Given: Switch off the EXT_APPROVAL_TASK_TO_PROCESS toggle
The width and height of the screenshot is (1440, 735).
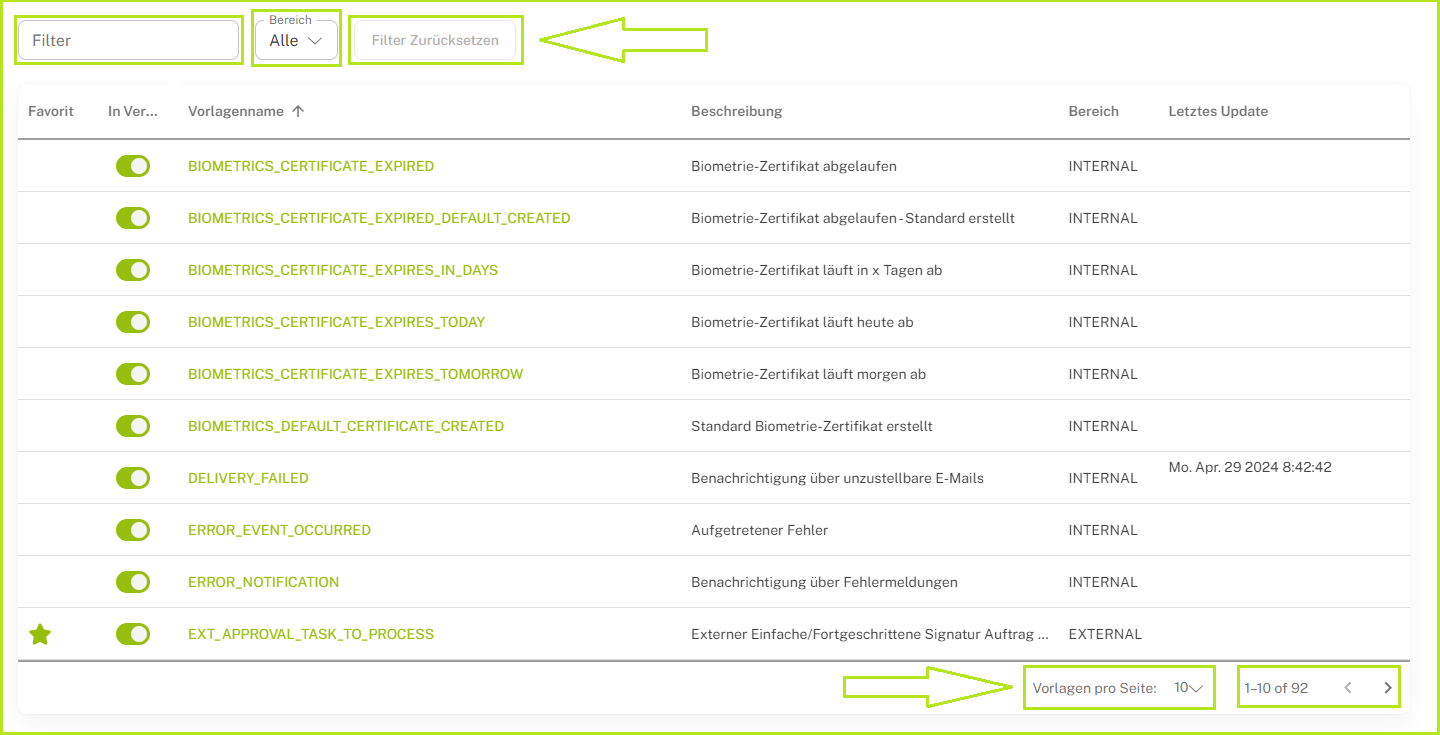Looking at the screenshot, I should click(133, 634).
